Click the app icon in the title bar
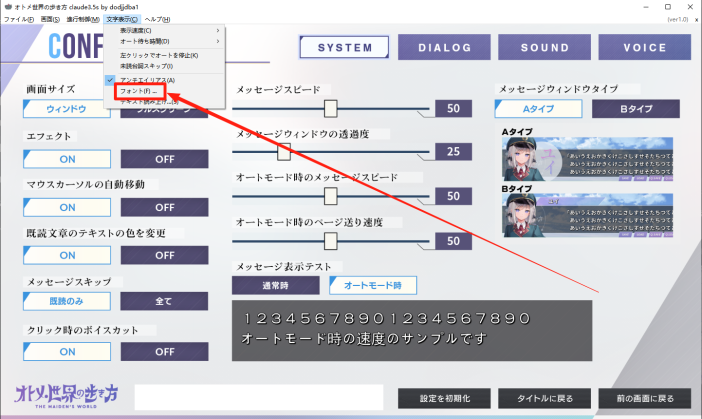Screen dimensions: 702x419 (x=8, y=6)
